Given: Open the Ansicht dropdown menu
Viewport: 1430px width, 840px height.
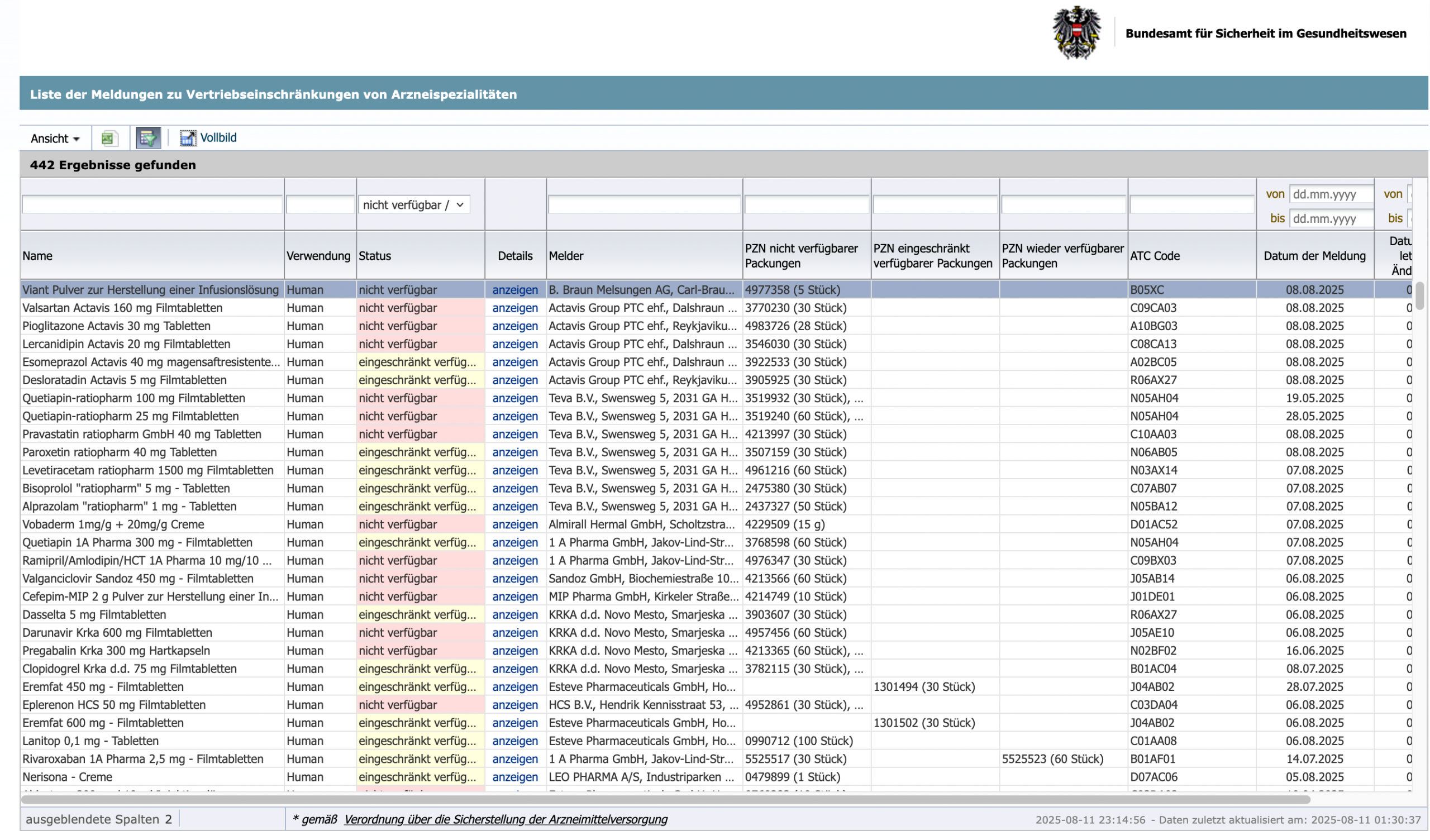Looking at the screenshot, I should coord(55,139).
